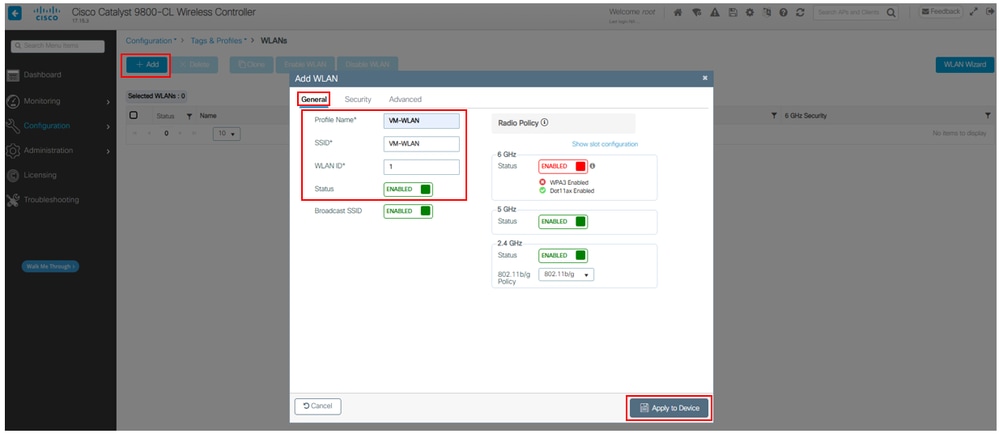This screenshot has width=999, height=434.
Task: Click the refresh arrows icon in the top toolbar
Action: (x=800, y=12)
